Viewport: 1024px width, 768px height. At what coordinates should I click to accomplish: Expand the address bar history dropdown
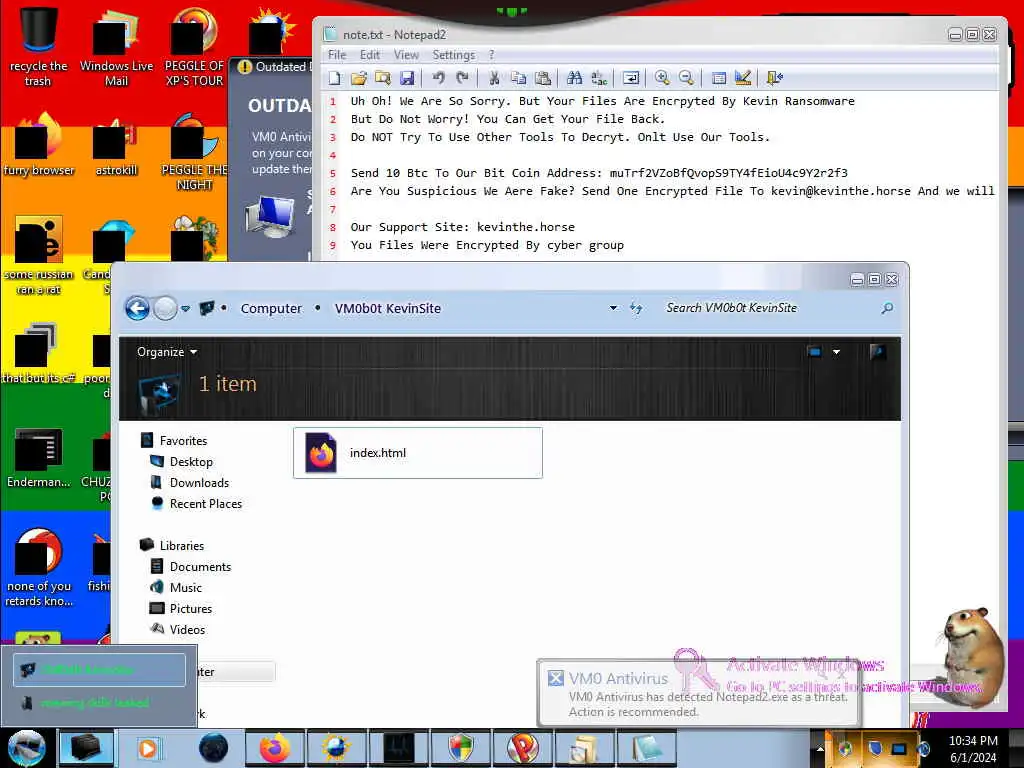pos(613,308)
